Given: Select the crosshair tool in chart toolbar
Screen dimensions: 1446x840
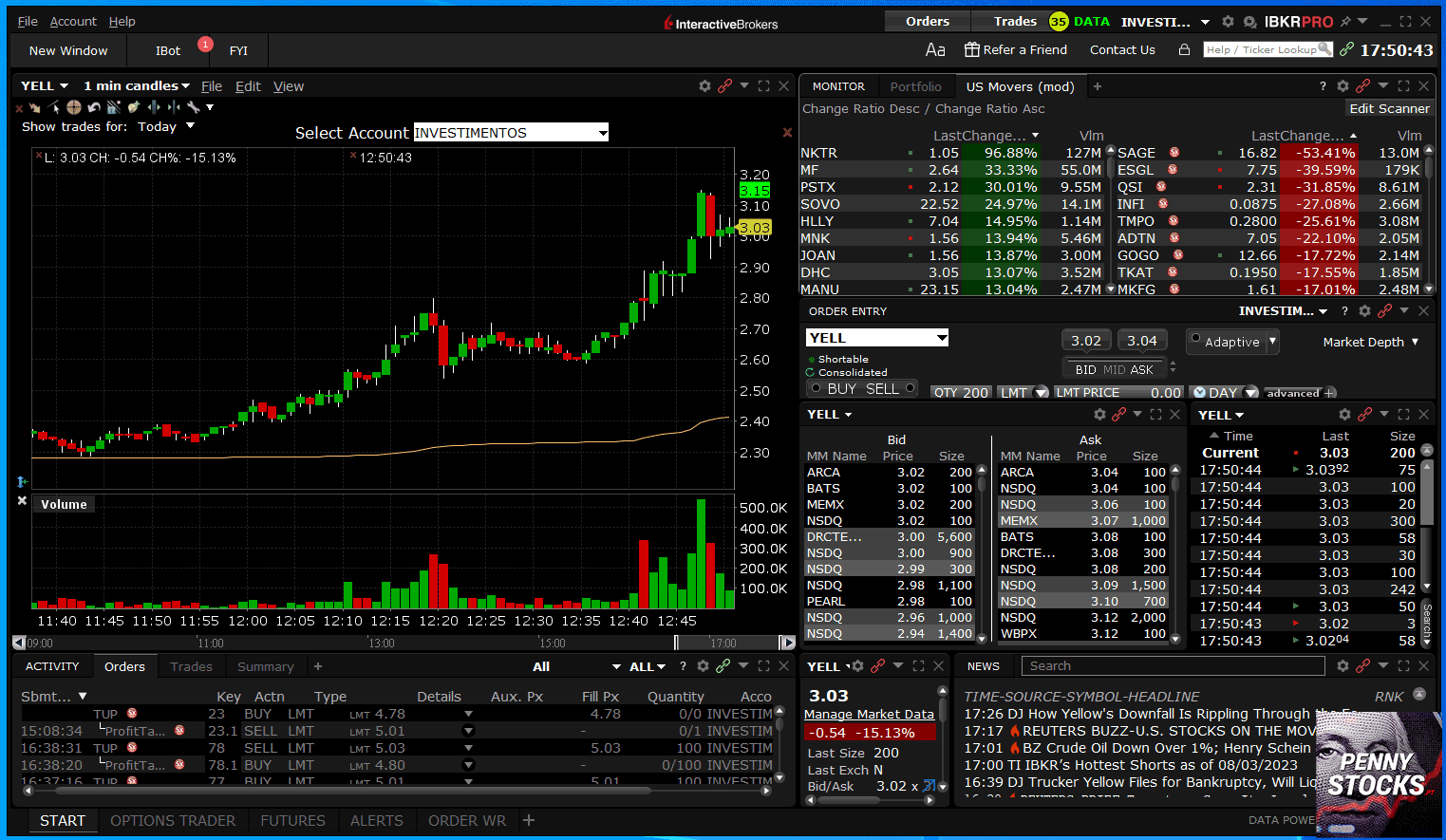Looking at the screenshot, I should click(73, 107).
